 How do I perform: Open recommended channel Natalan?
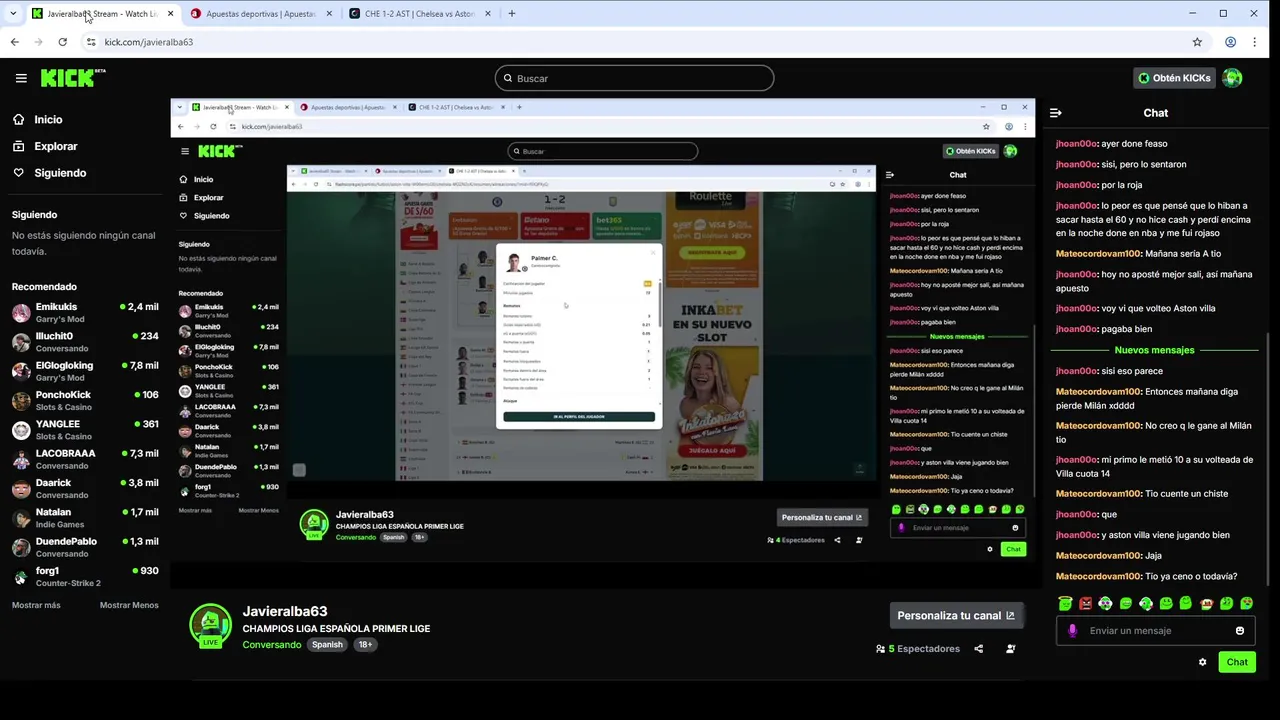pos(85,518)
